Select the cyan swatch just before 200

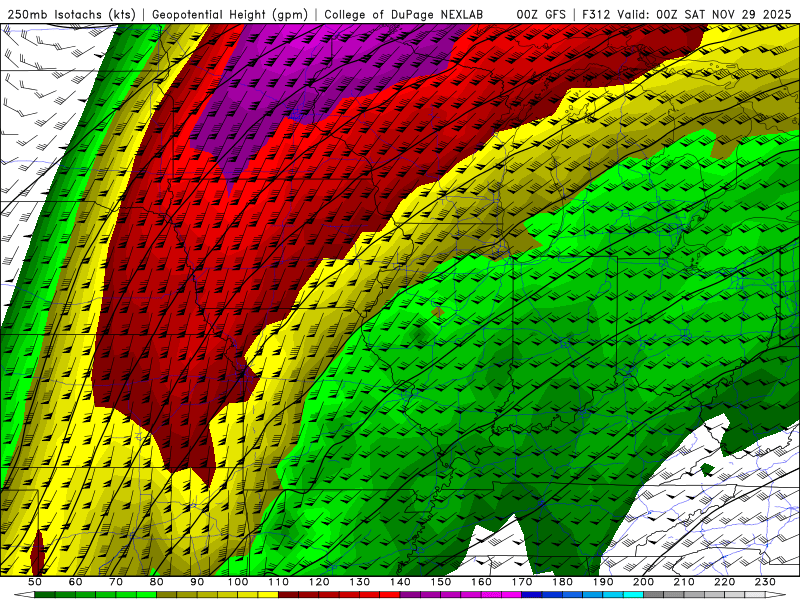click(x=633, y=595)
